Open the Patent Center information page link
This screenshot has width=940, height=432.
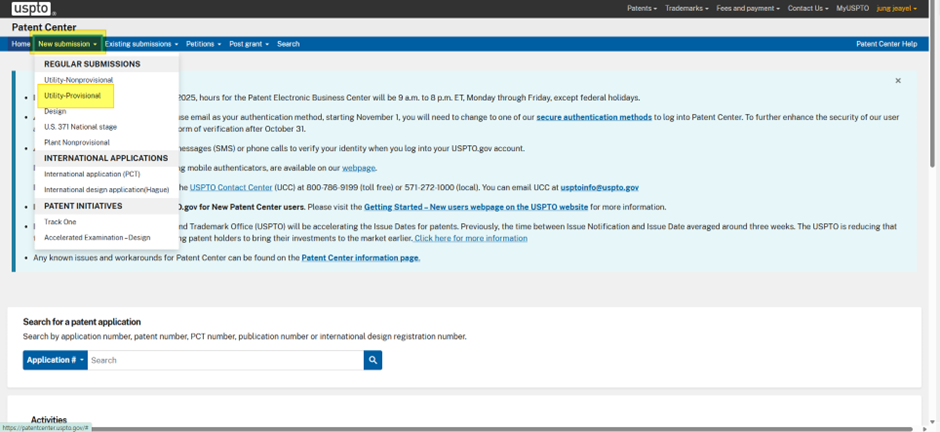tap(360, 258)
